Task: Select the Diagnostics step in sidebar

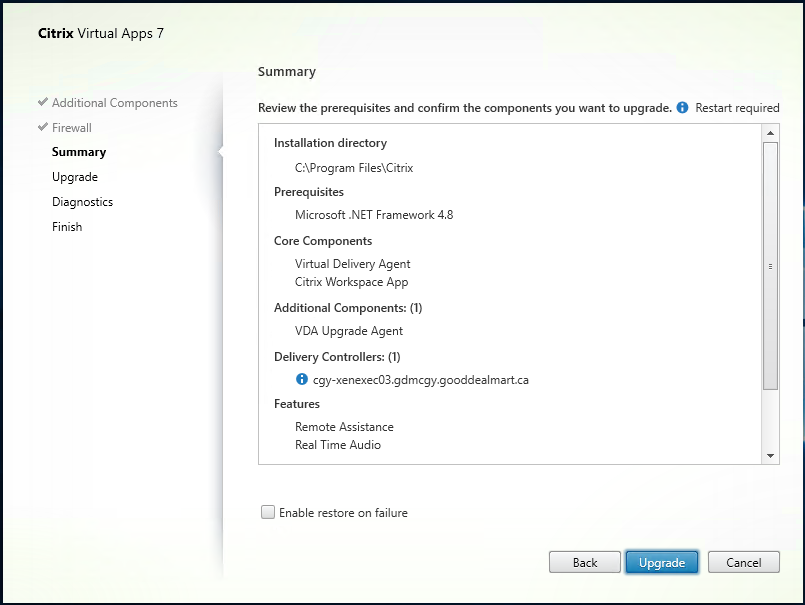Action: (x=82, y=202)
